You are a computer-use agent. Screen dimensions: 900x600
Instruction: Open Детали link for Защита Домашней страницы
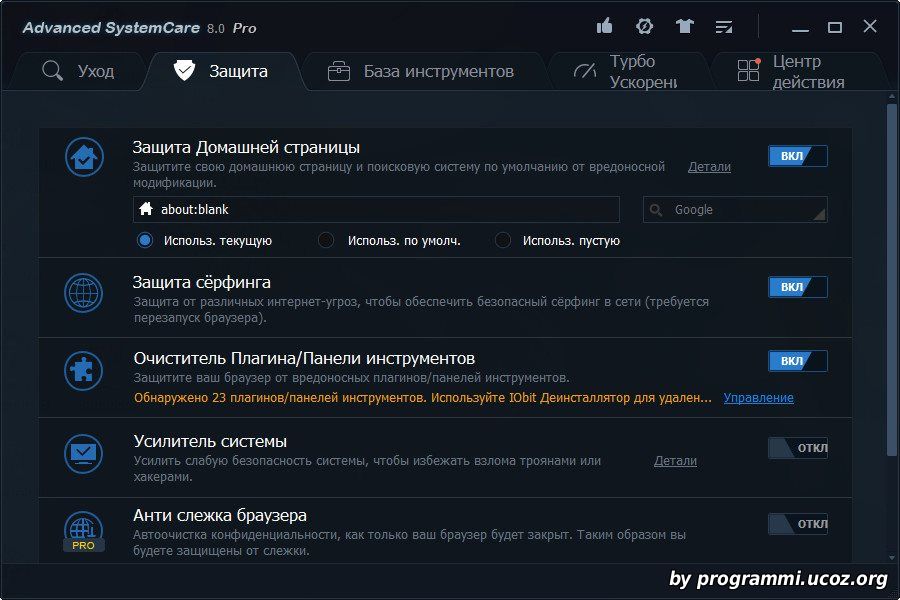pos(709,167)
